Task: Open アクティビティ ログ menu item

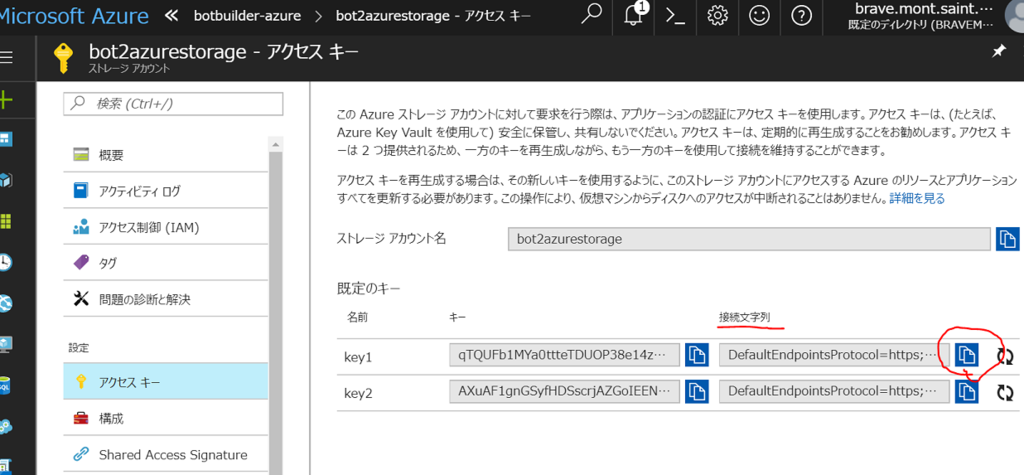Action: pos(165,191)
